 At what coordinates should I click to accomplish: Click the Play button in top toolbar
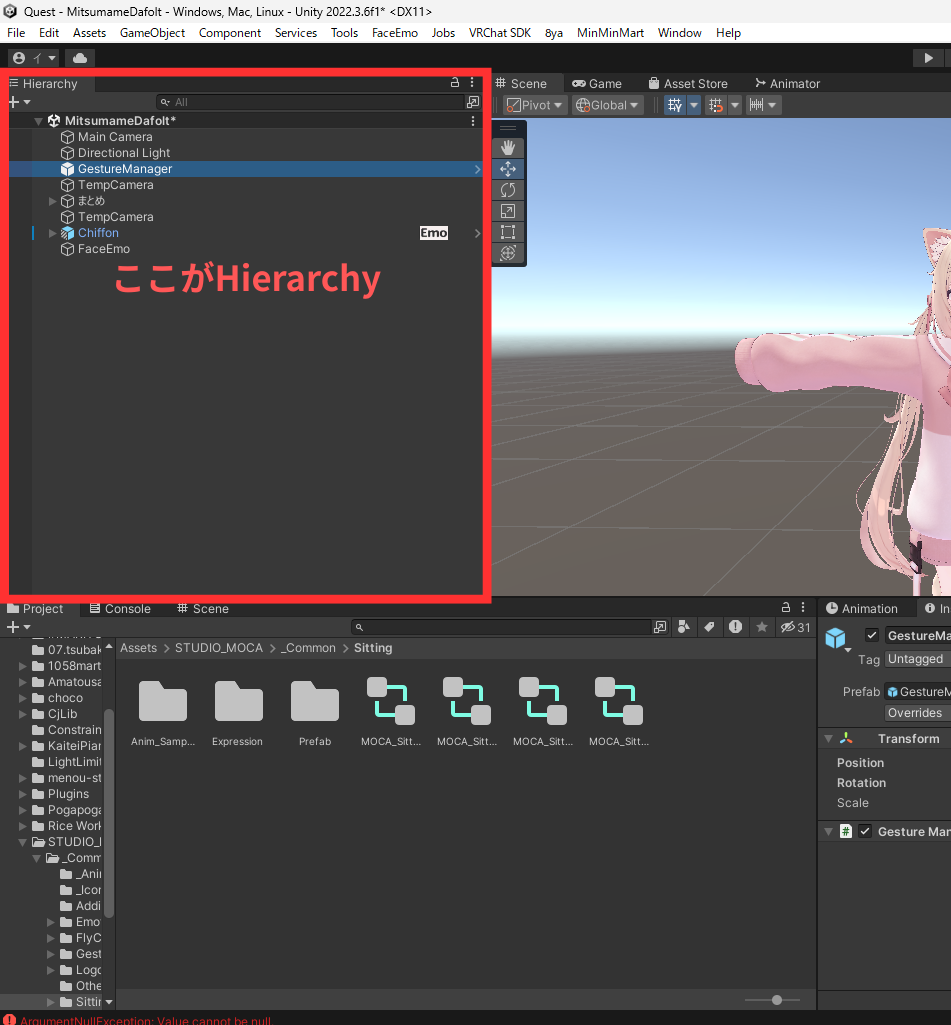(x=929, y=58)
